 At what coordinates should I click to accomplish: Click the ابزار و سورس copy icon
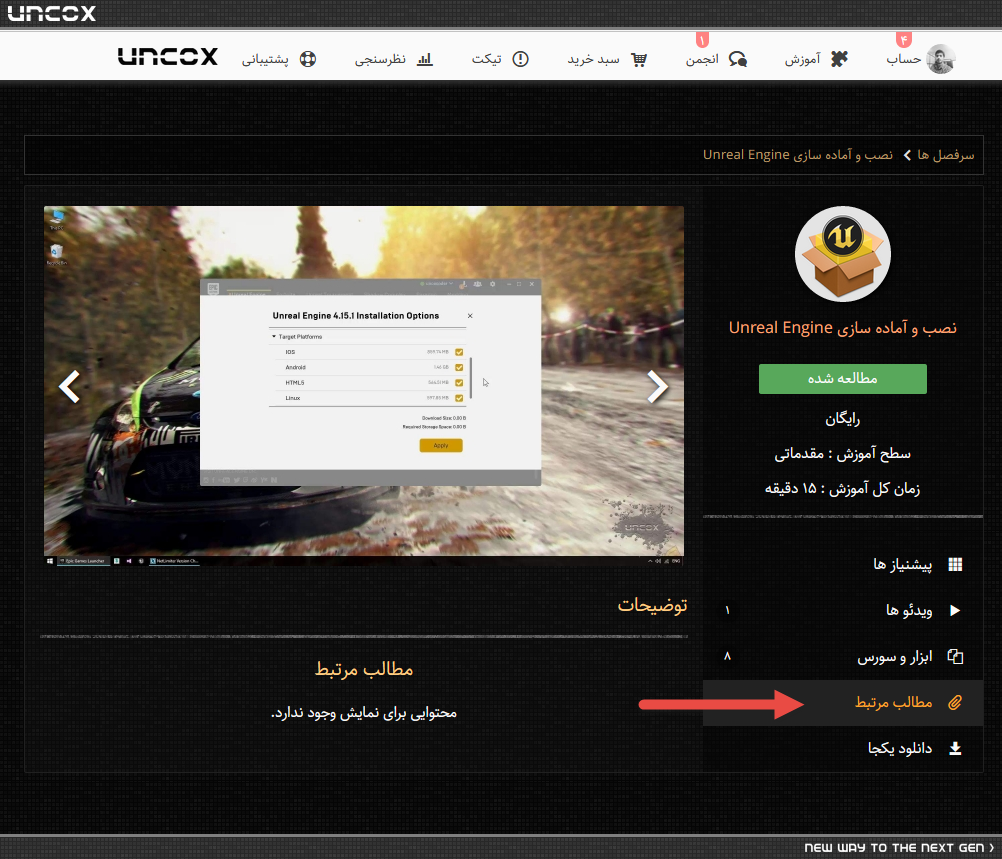(x=955, y=656)
